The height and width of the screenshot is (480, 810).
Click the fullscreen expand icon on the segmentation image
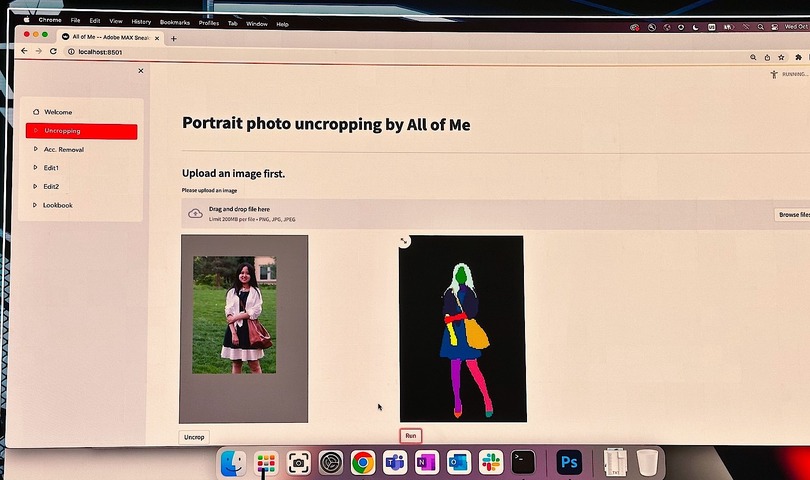coord(404,241)
